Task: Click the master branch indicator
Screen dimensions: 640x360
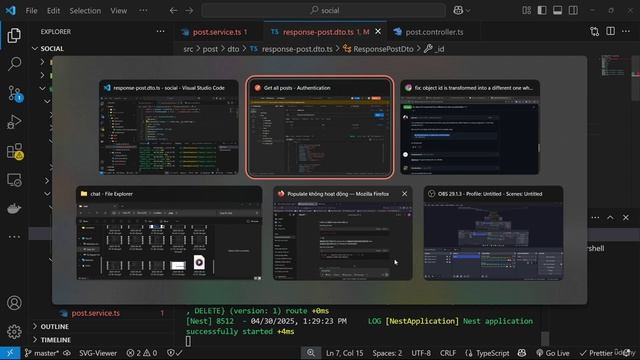Action: click(42, 353)
